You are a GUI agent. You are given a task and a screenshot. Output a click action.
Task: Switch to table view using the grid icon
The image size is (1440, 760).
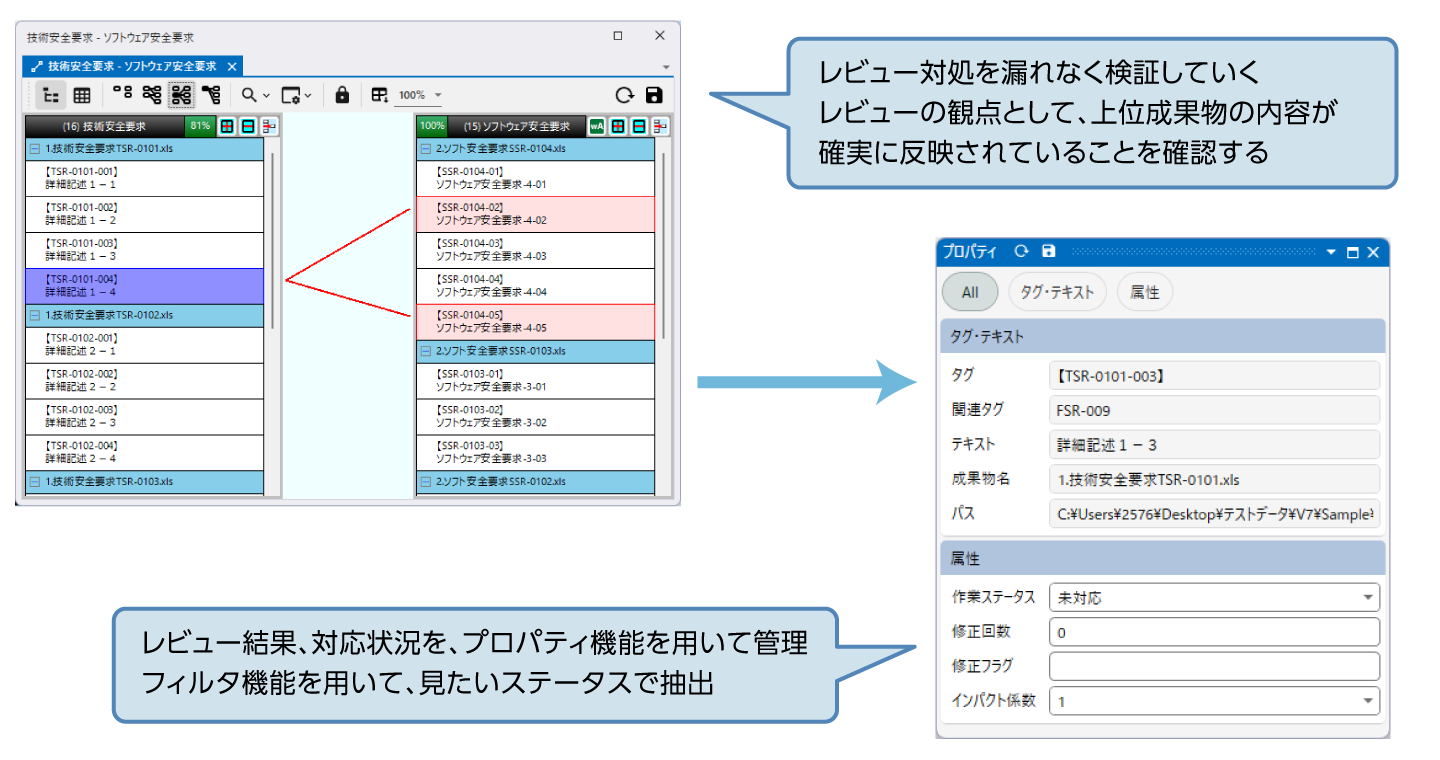pyautogui.click(x=80, y=94)
